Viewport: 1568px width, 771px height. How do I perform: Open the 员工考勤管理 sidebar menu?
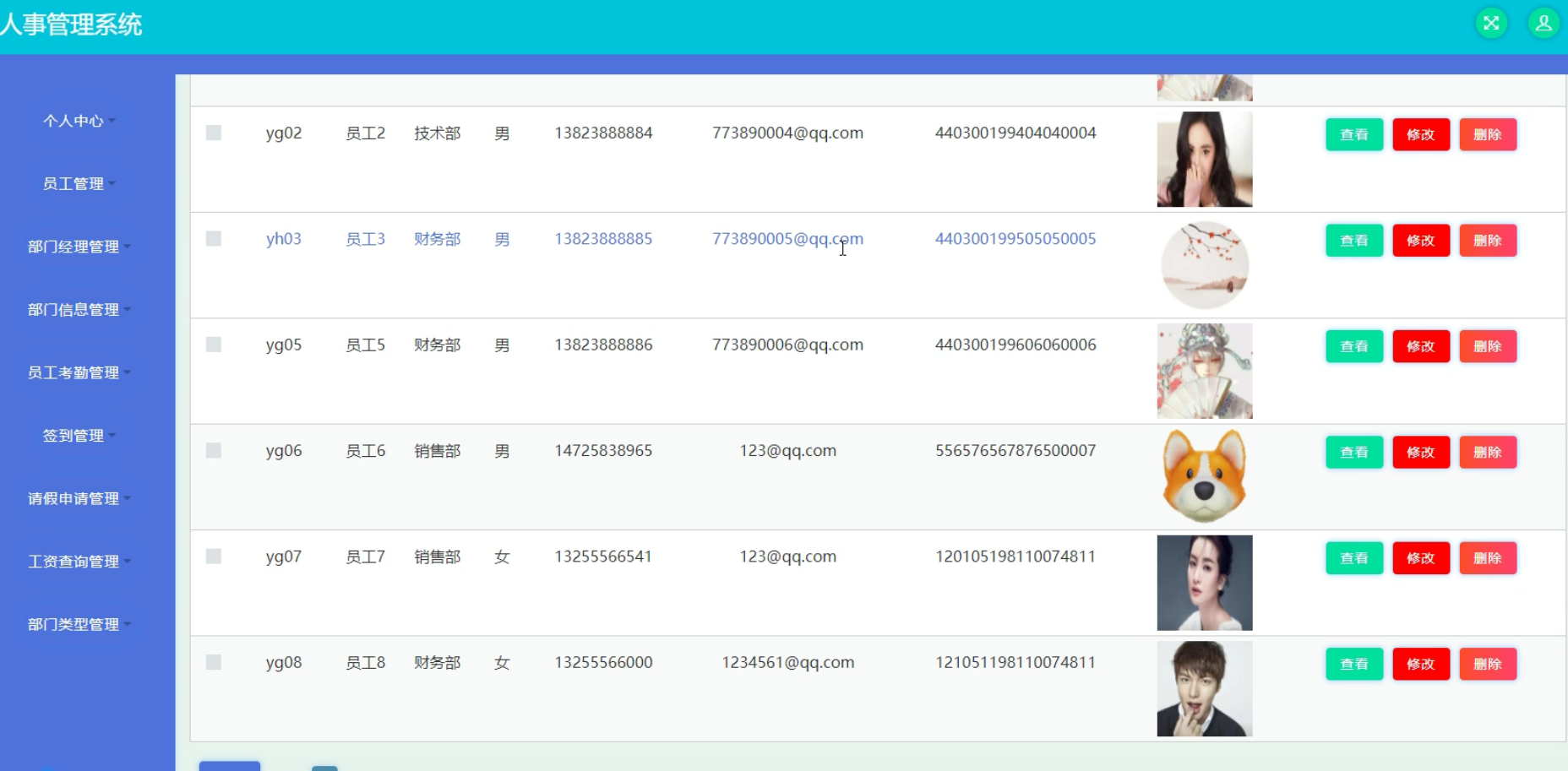point(79,372)
